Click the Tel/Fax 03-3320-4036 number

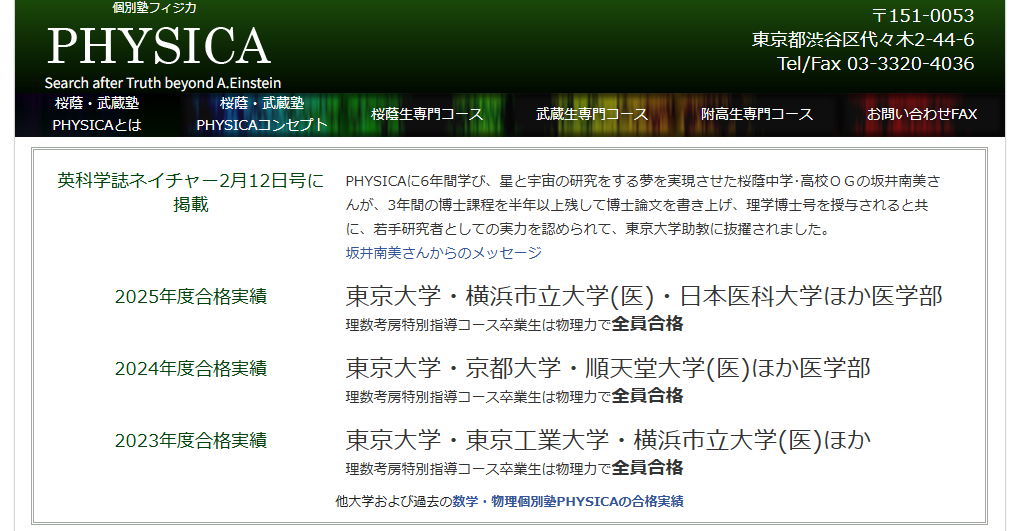point(875,63)
